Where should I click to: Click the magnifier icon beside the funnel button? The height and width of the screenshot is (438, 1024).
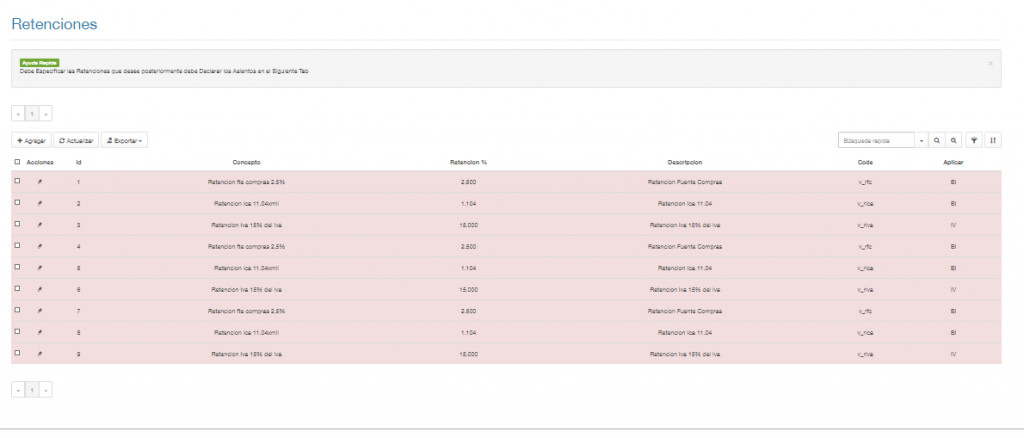pyautogui.click(x=955, y=141)
